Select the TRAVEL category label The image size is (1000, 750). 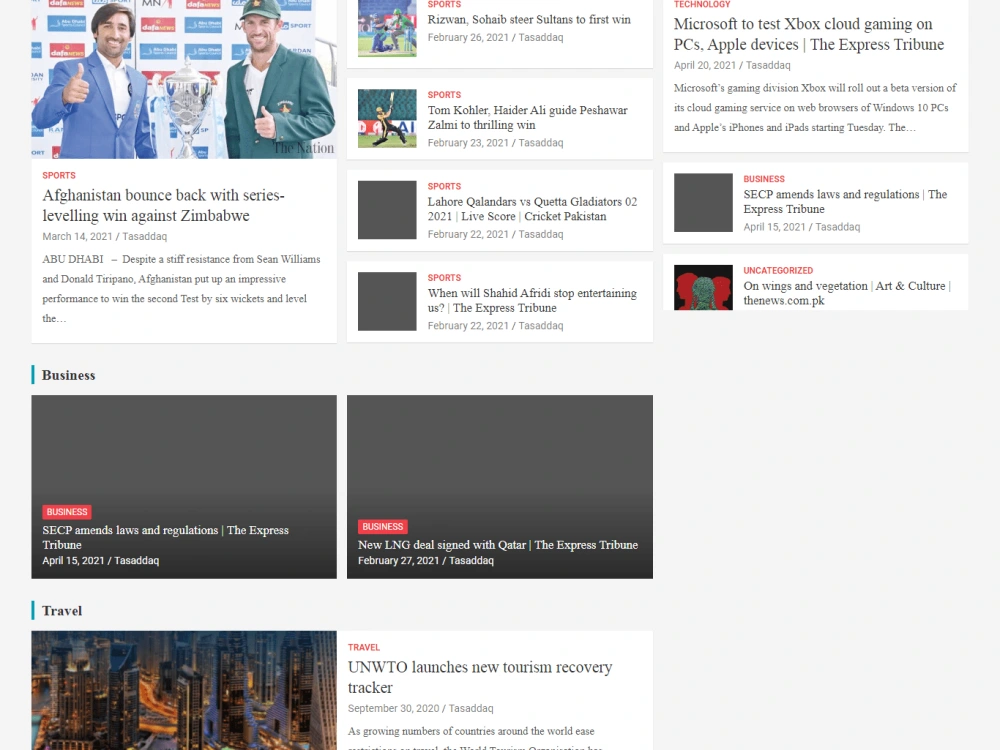click(x=364, y=647)
